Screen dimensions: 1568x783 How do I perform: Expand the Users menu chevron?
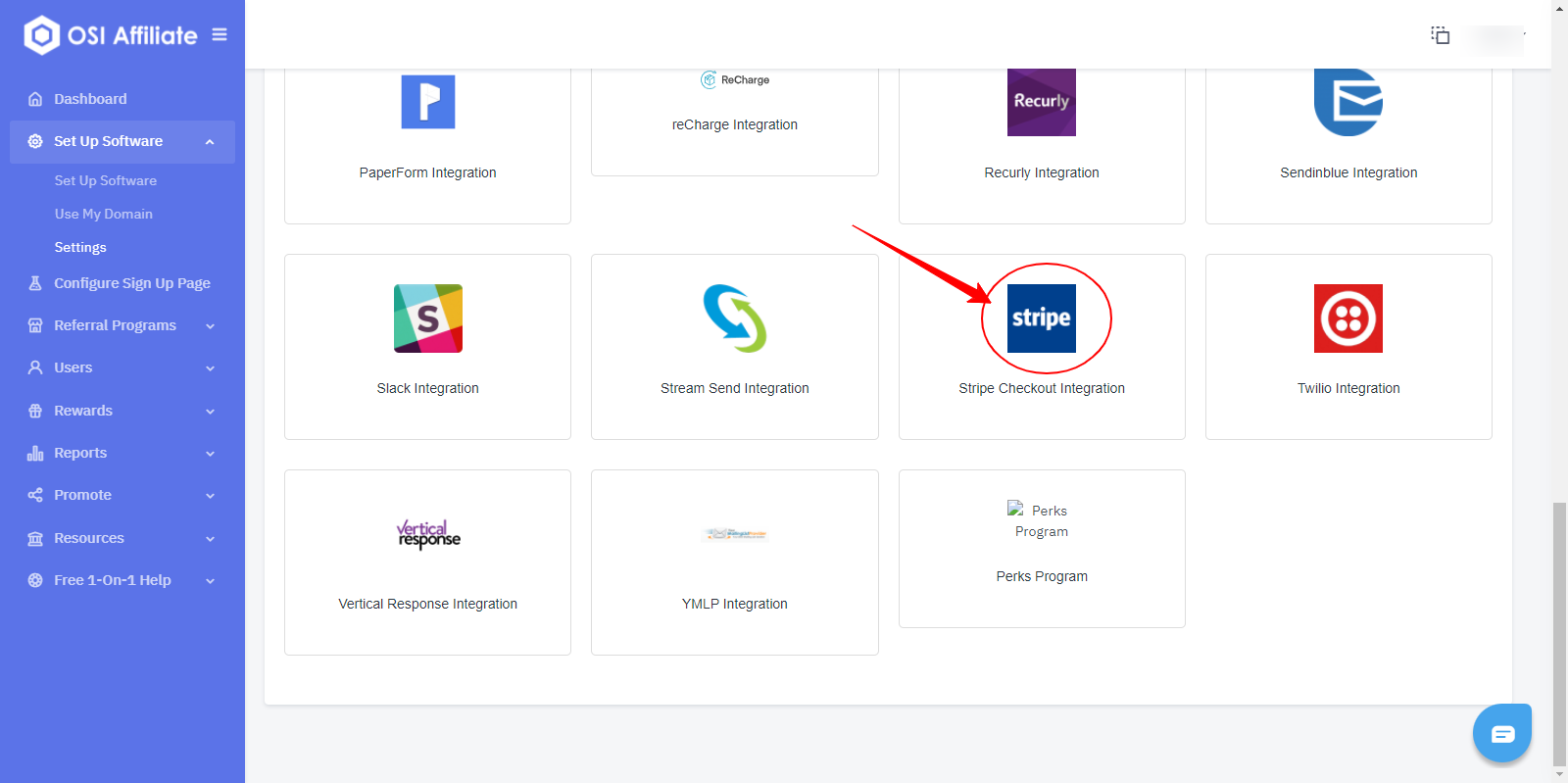click(210, 368)
